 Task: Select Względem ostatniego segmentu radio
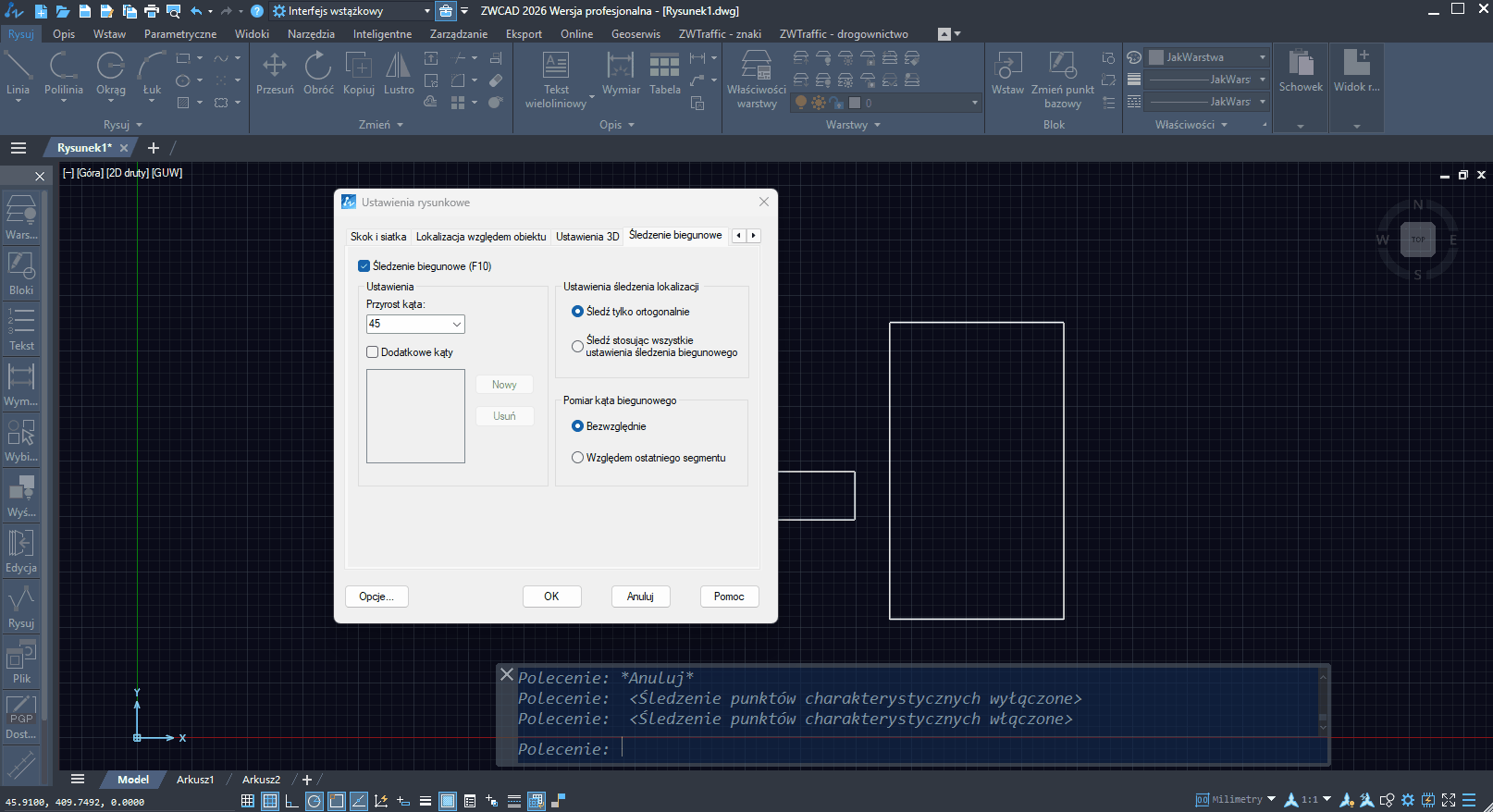tap(577, 458)
